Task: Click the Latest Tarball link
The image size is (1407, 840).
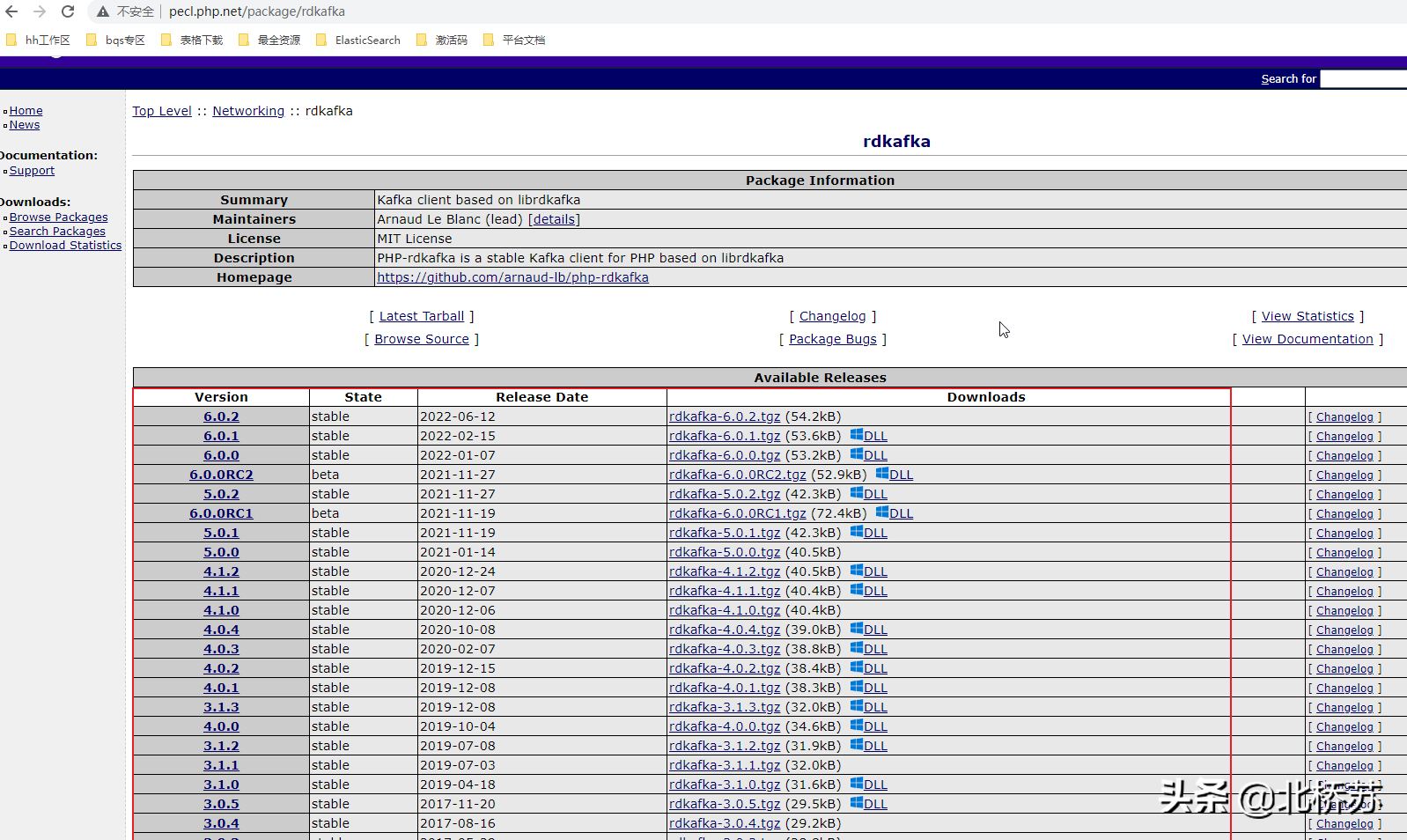Action: 422,316
